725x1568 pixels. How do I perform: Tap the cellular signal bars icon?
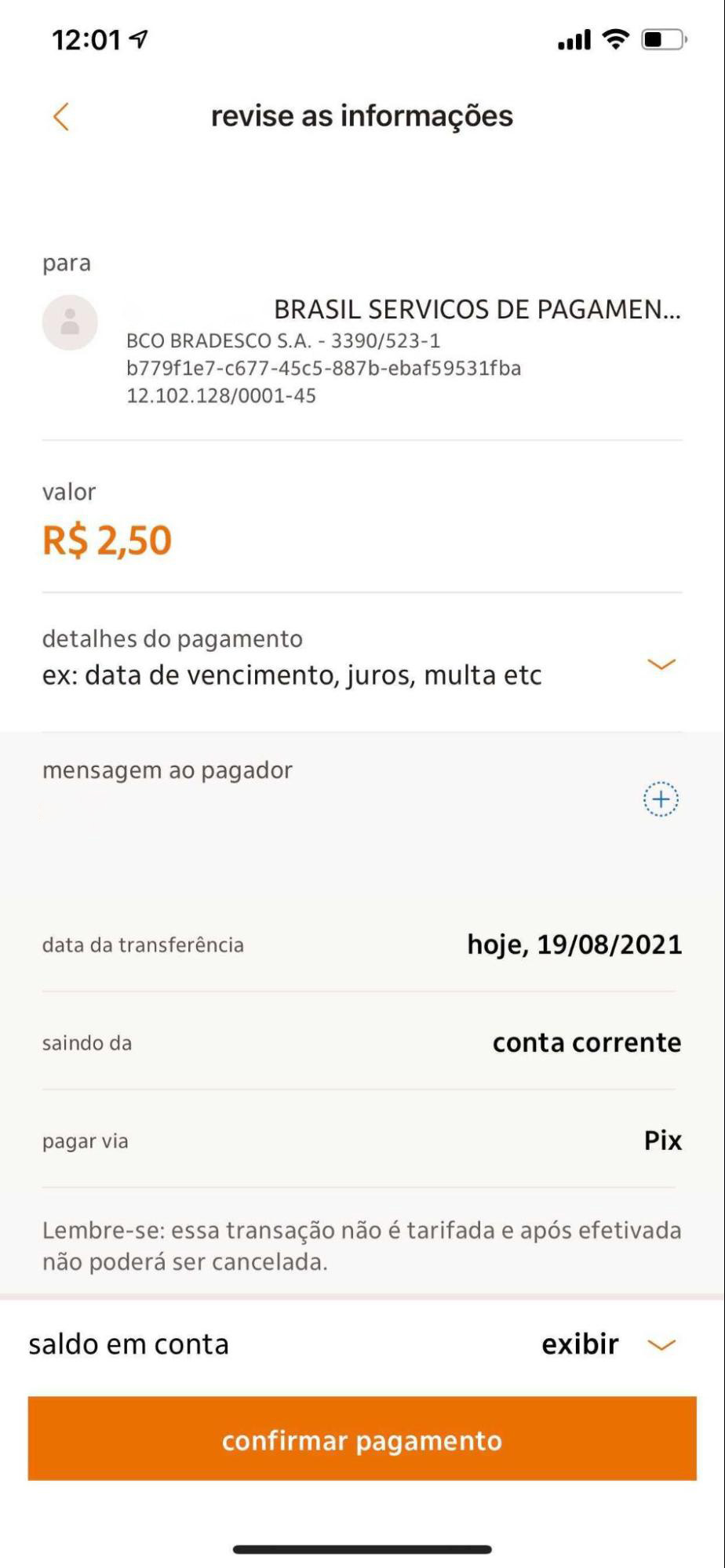click(x=574, y=39)
